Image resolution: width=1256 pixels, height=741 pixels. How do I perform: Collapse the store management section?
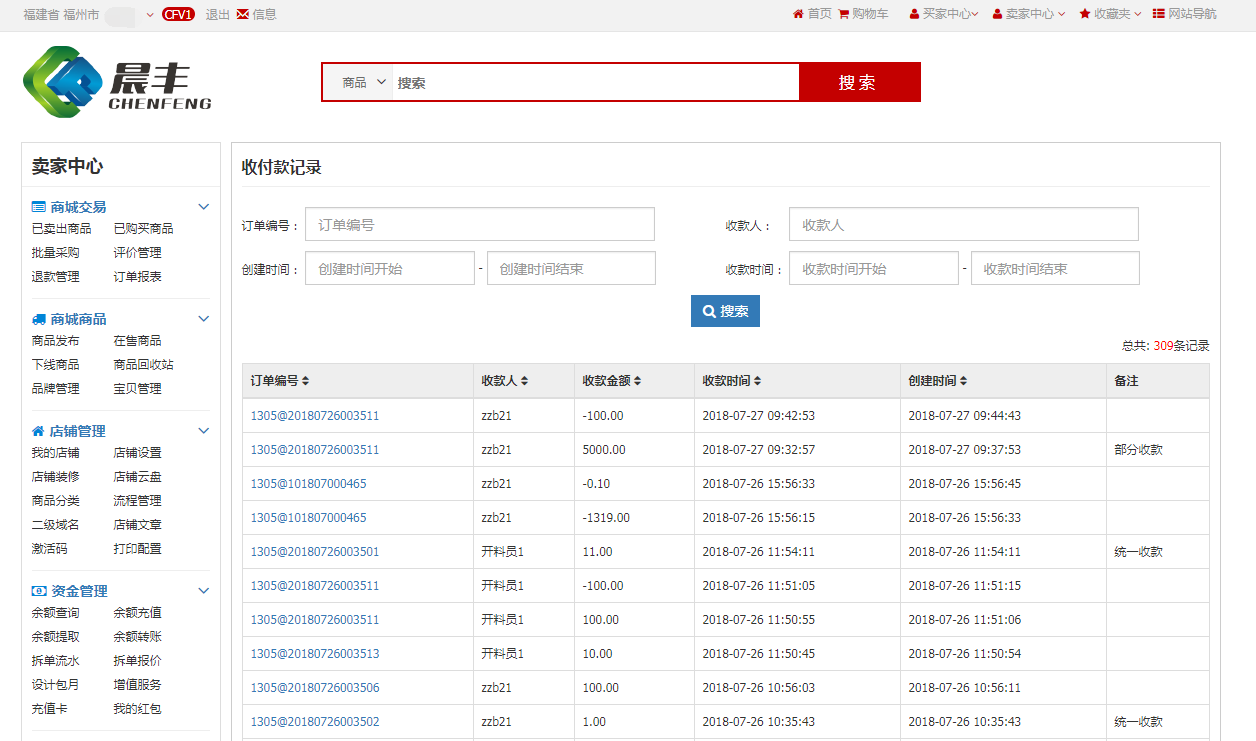pyautogui.click(x=204, y=431)
